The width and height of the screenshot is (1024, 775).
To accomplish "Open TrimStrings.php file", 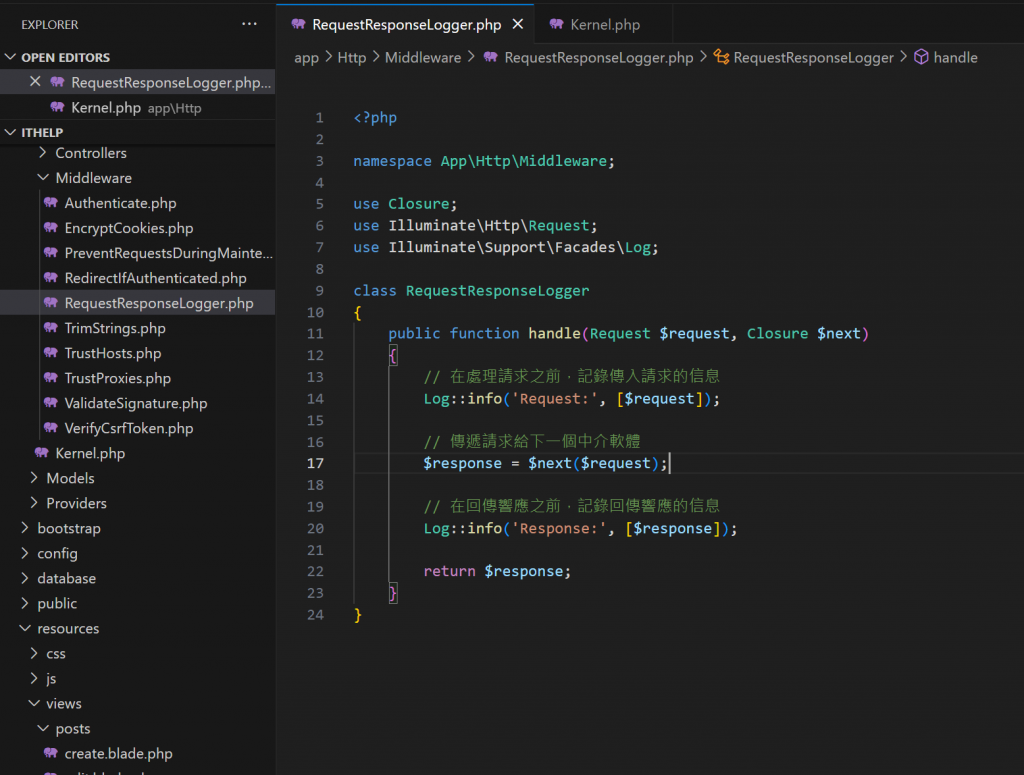I will pyautogui.click(x=137, y=328).
